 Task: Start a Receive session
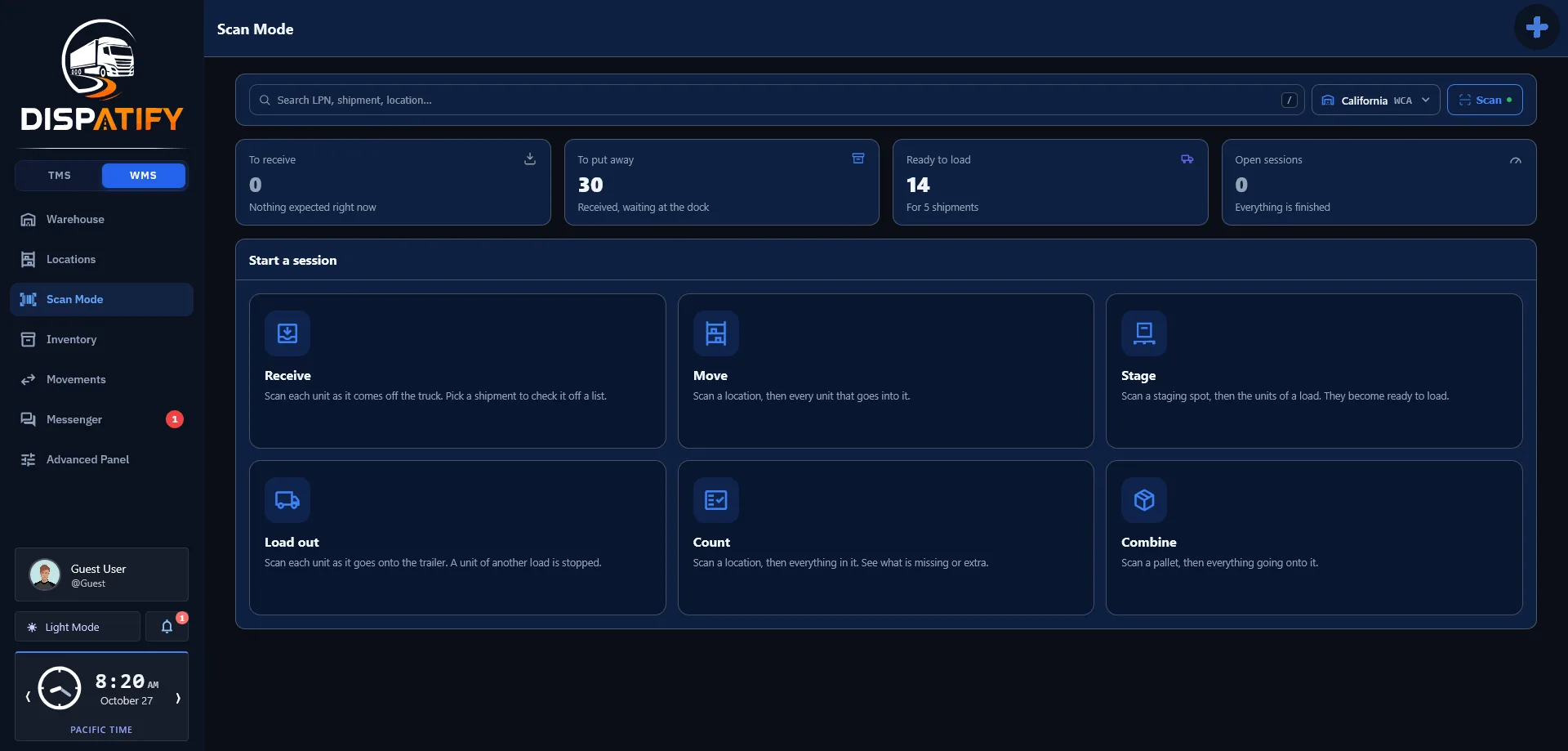(x=457, y=371)
